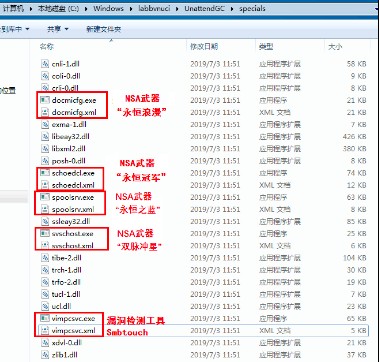Image resolution: width=379 pixels, height=362 pixels.
Task: Click the 新建文件夹 button
Action: (x=103, y=29)
